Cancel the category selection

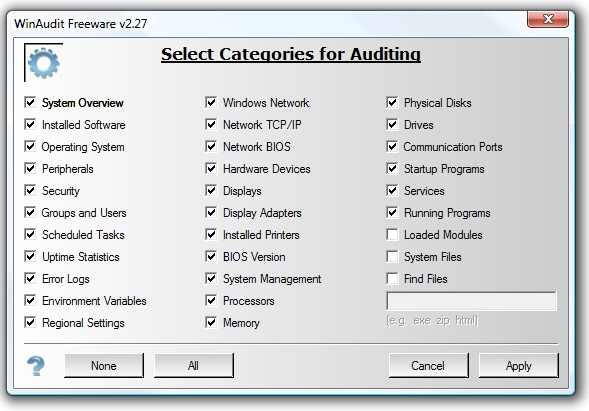[x=428, y=365]
